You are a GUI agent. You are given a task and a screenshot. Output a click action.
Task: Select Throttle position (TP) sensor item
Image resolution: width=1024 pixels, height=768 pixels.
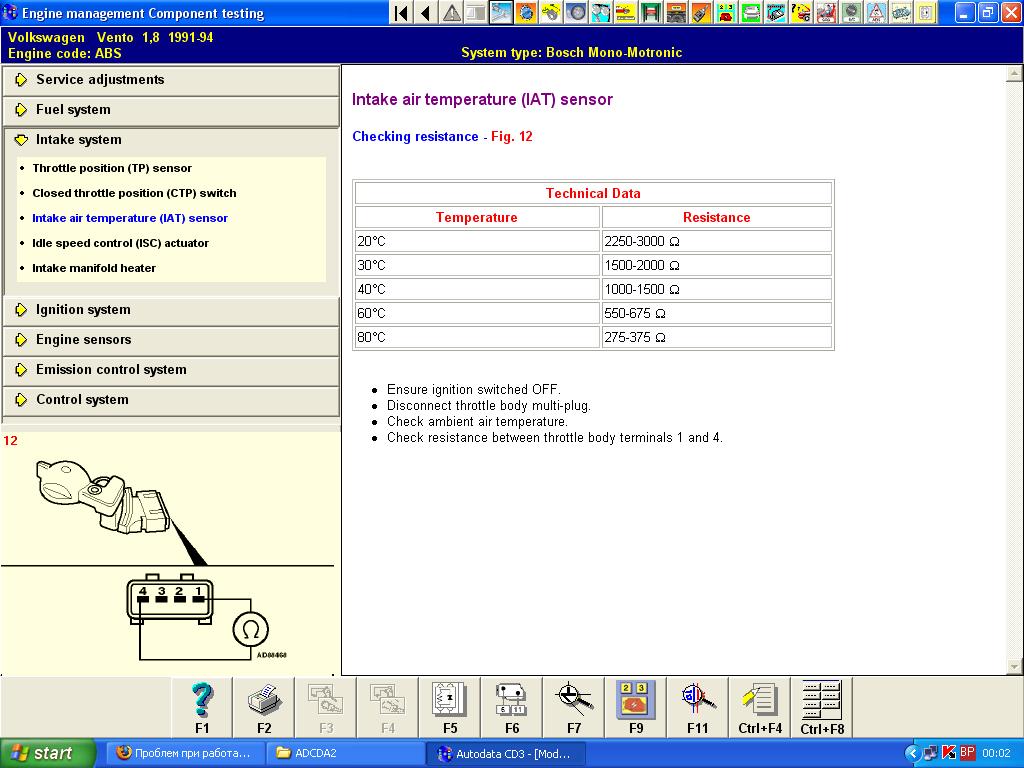112,168
